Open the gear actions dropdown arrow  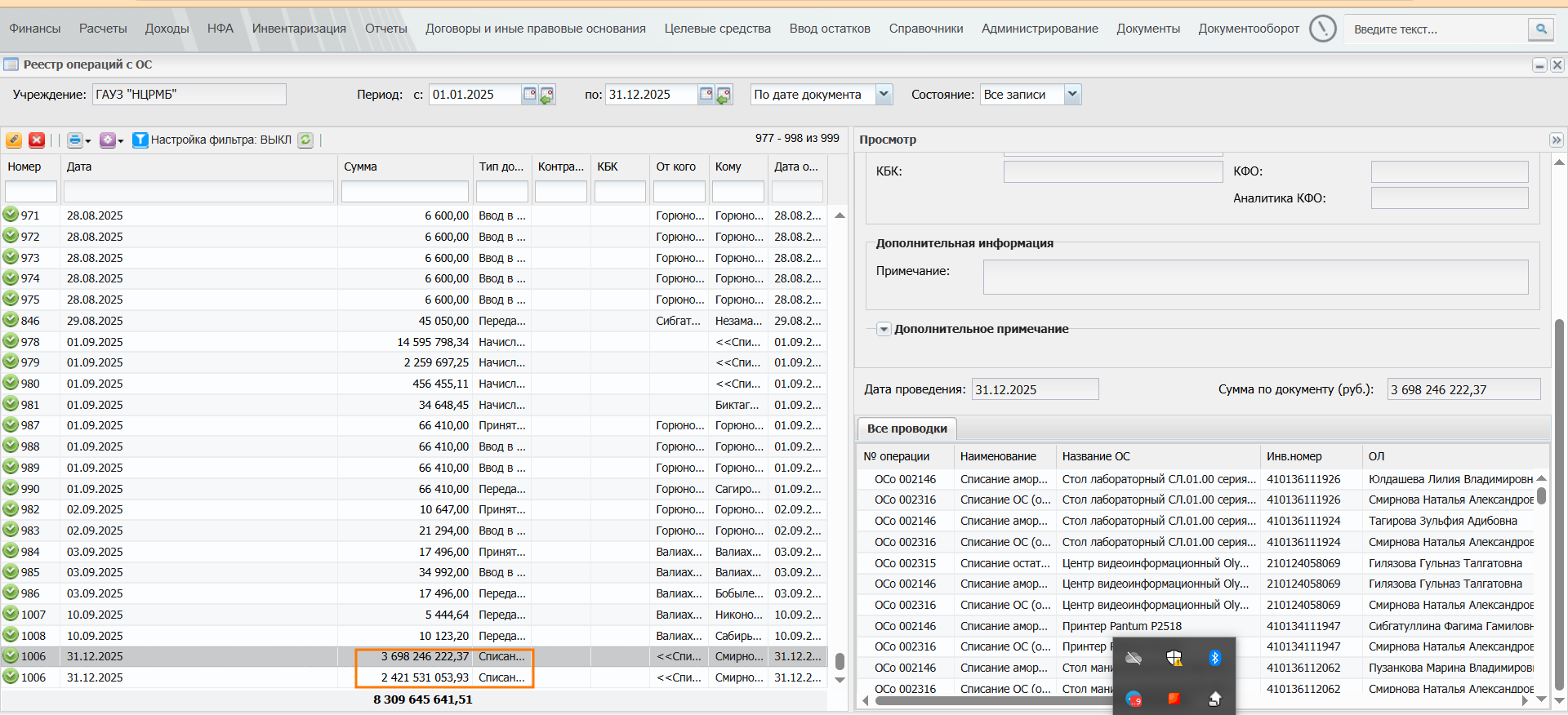tap(121, 141)
